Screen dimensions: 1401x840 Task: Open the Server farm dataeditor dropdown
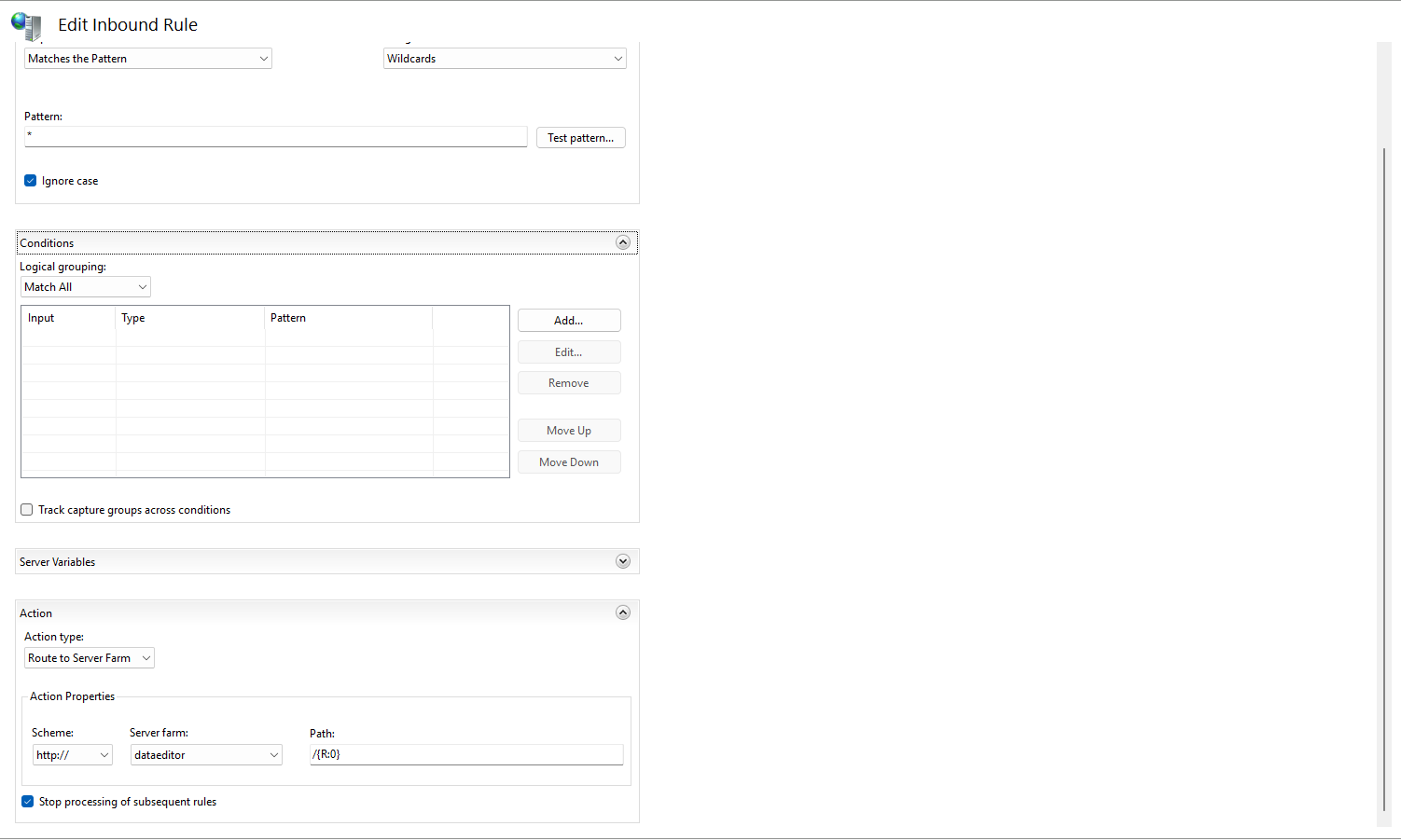click(x=206, y=755)
